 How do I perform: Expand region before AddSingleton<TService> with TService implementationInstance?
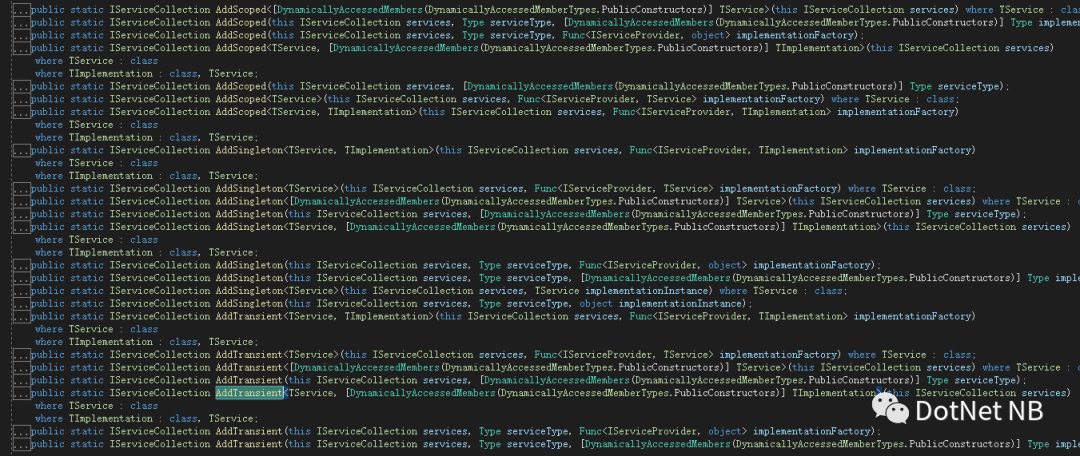coord(21,291)
